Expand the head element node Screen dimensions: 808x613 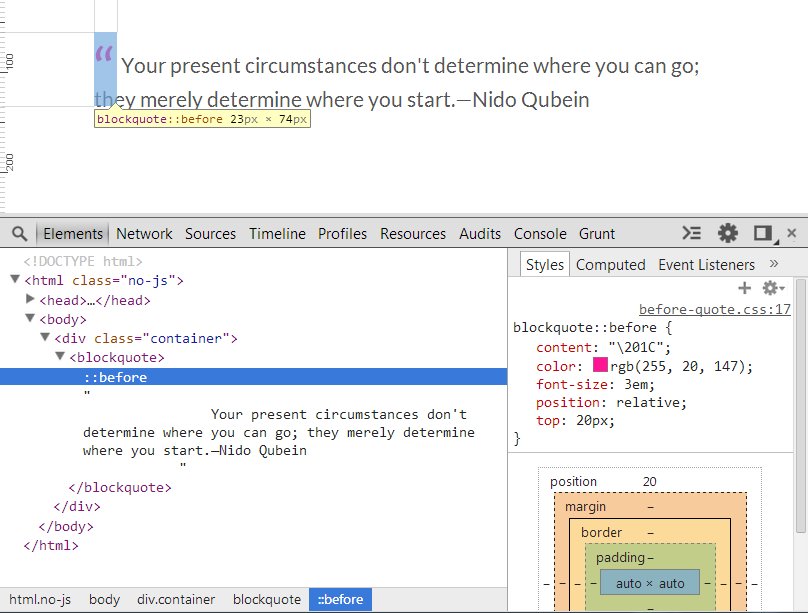click(30, 299)
